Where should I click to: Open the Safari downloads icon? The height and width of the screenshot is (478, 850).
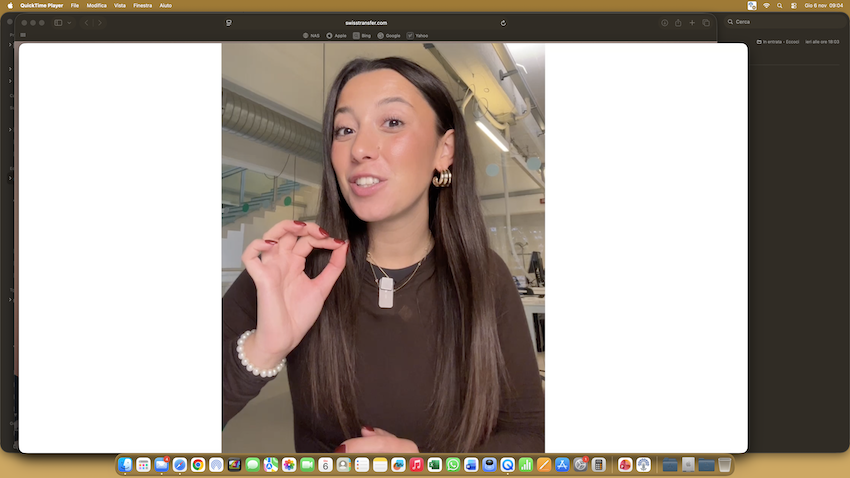664,22
